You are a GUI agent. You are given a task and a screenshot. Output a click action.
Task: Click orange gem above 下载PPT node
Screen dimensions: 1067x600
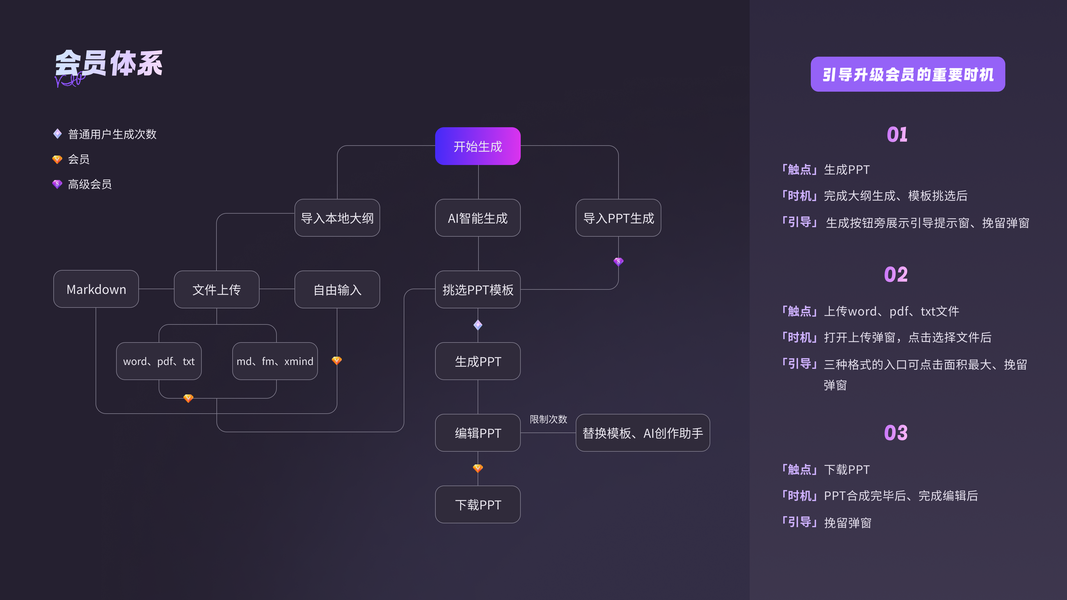tap(478, 468)
